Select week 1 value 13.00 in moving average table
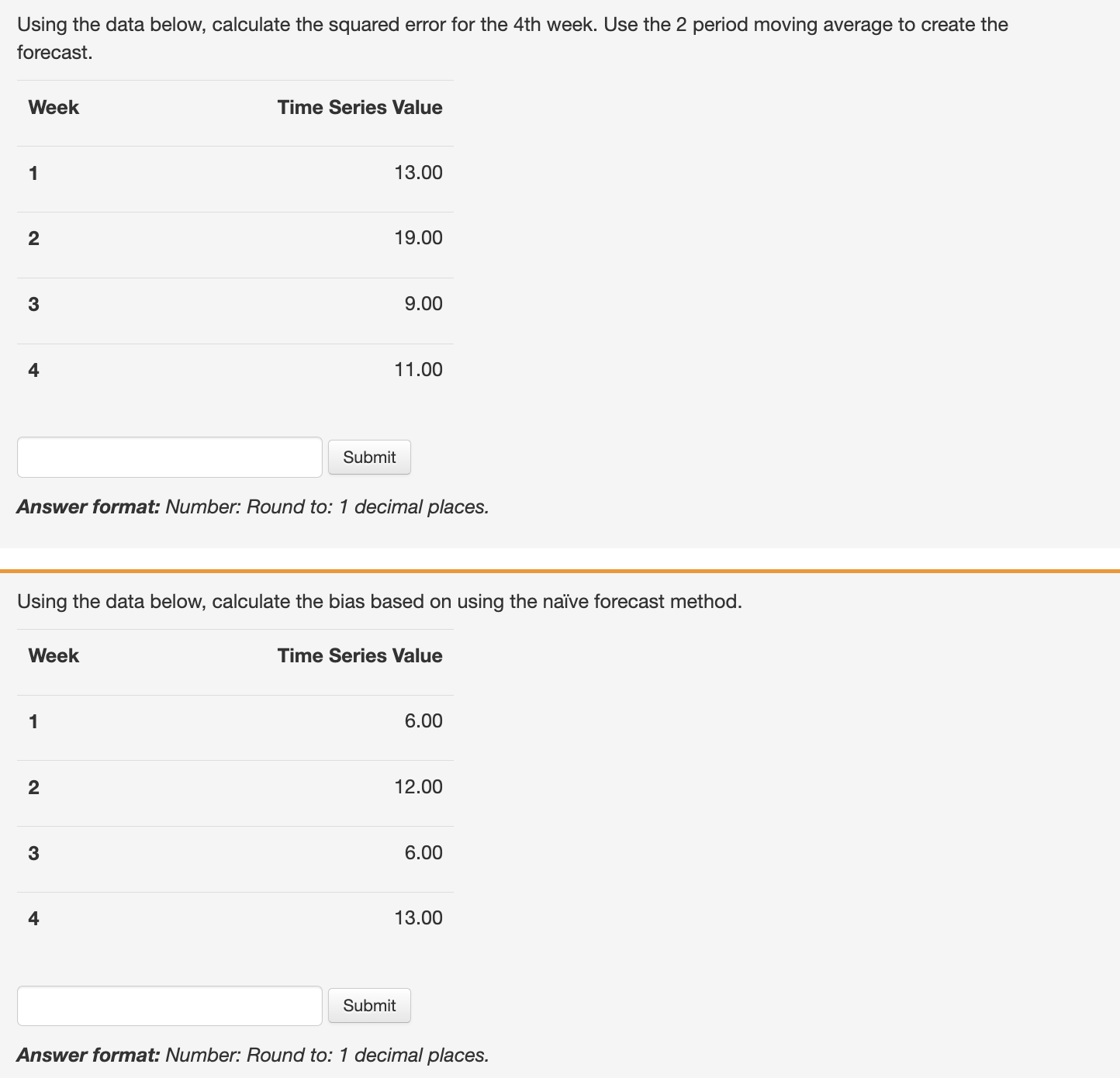The image size is (1120, 1078). pyautogui.click(x=418, y=172)
